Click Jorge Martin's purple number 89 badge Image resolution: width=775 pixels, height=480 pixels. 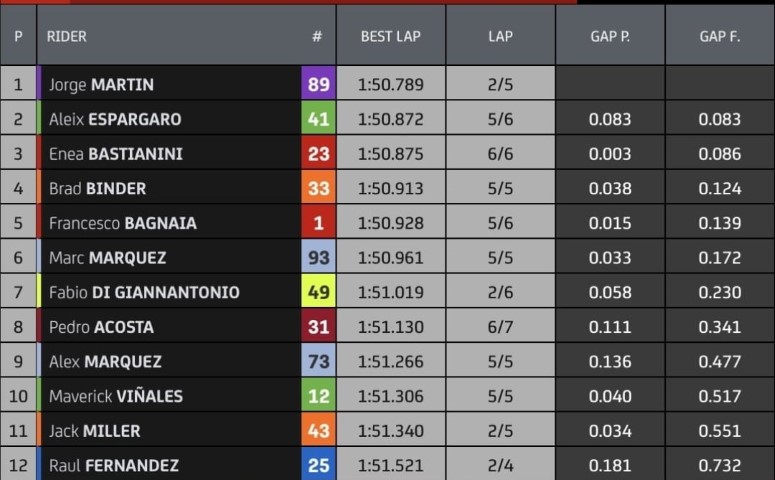(x=318, y=83)
